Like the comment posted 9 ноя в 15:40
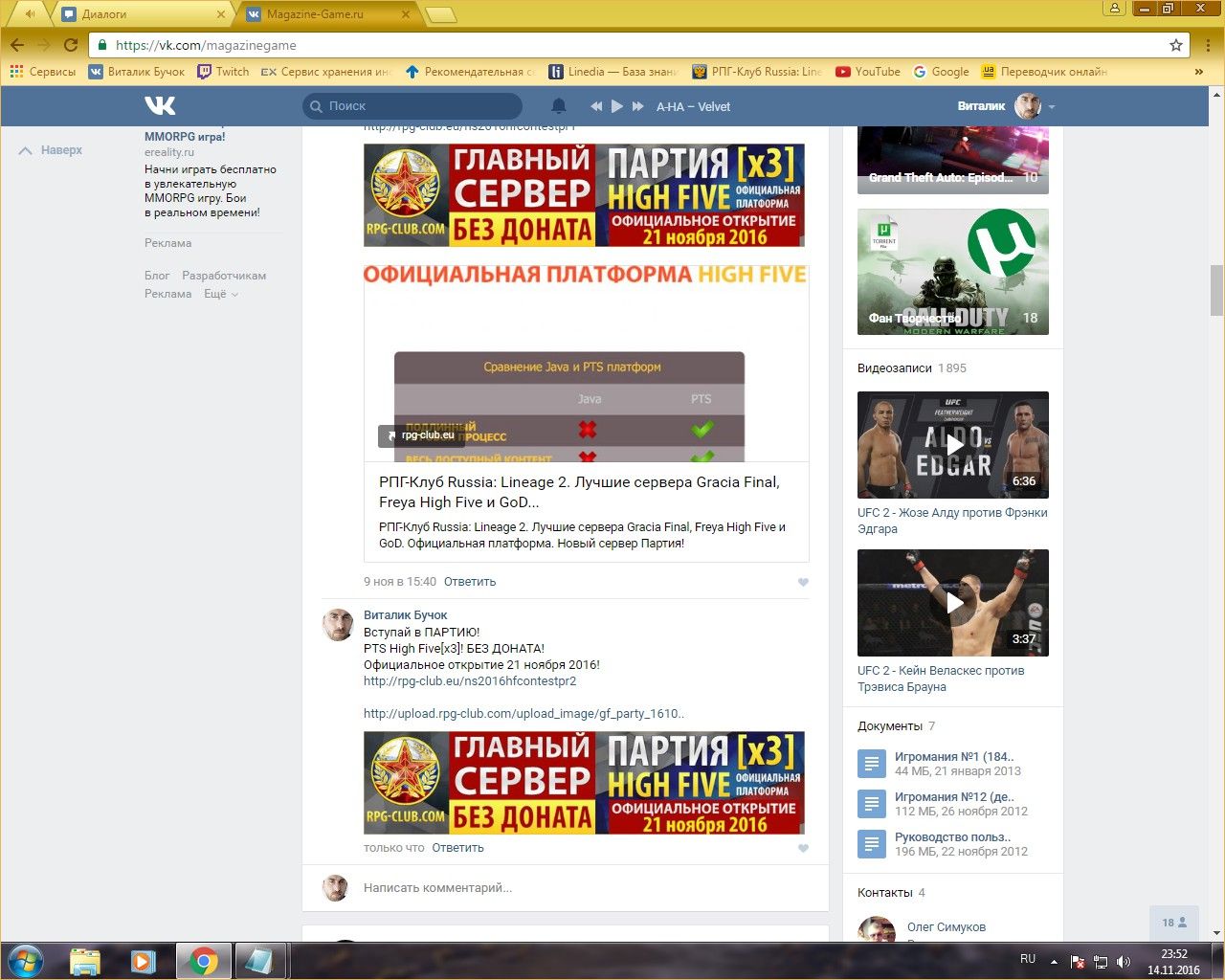Viewport: 1225px width, 980px height. [803, 582]
